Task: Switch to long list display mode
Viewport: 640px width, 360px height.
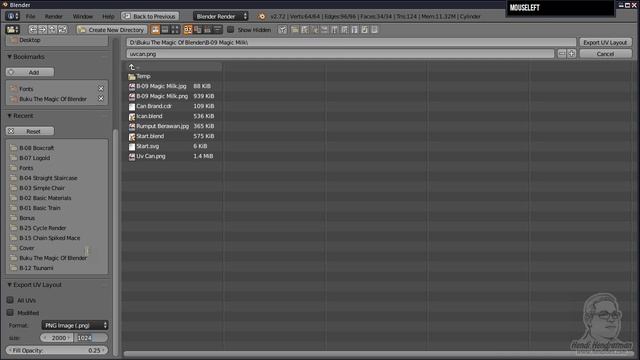Action: [x=165, y=29]
